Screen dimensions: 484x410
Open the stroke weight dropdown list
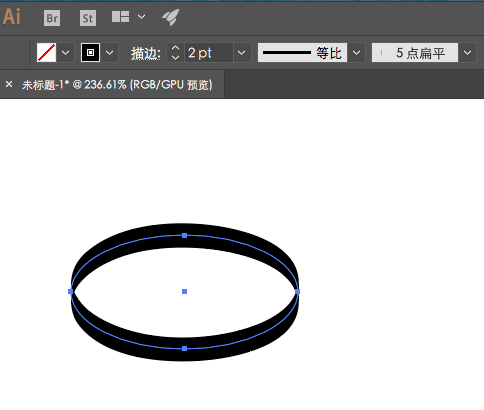pyautogui.click(x=242, y=53)
